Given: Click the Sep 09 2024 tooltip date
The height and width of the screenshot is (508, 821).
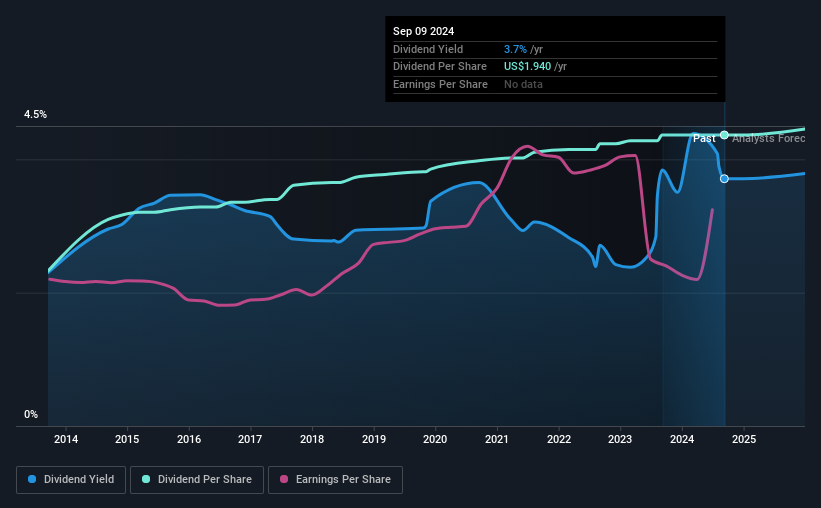Looking at the screenshot, I should tap(424, 31).
